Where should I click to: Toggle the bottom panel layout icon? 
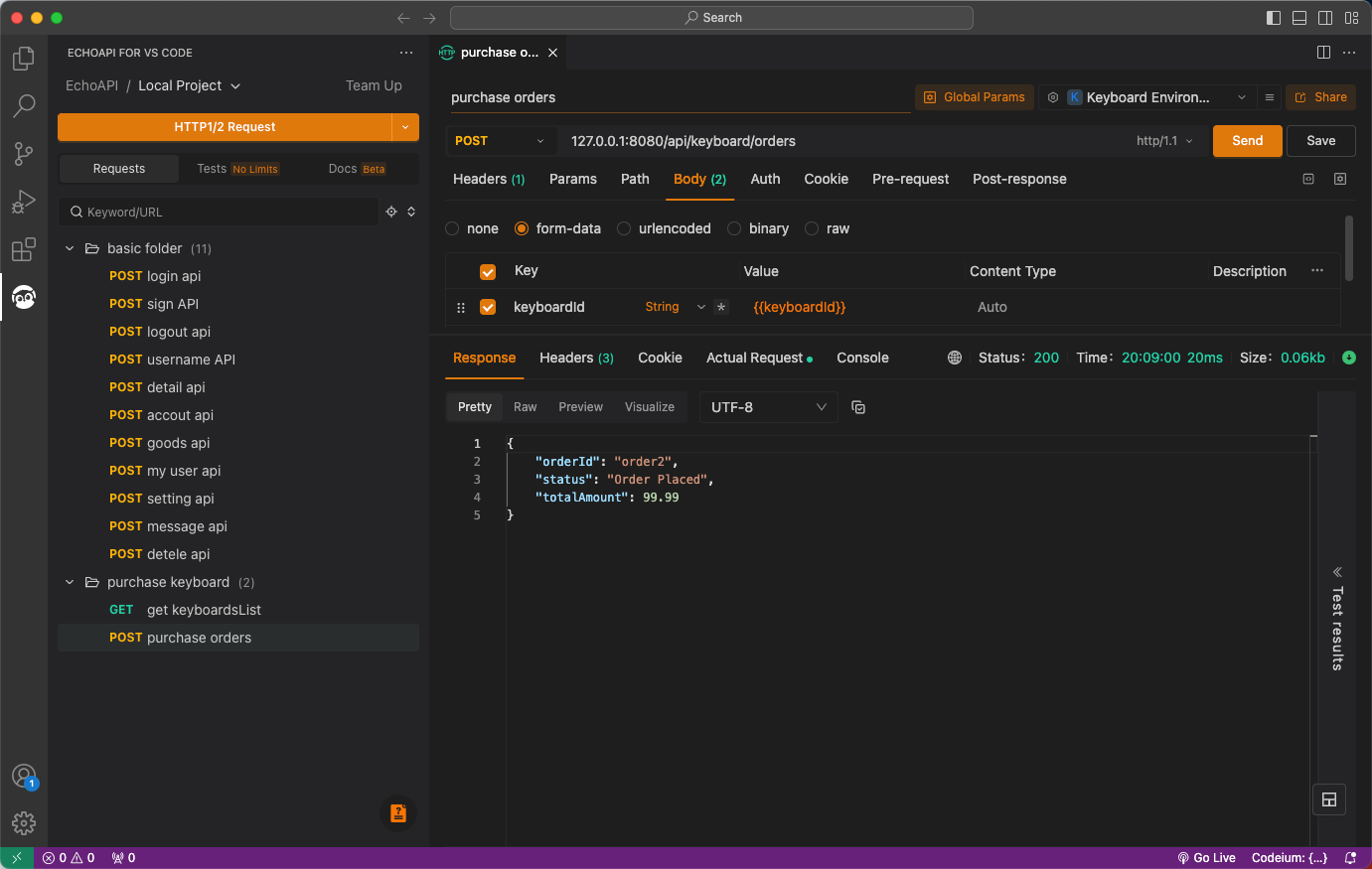(1299, 18)
